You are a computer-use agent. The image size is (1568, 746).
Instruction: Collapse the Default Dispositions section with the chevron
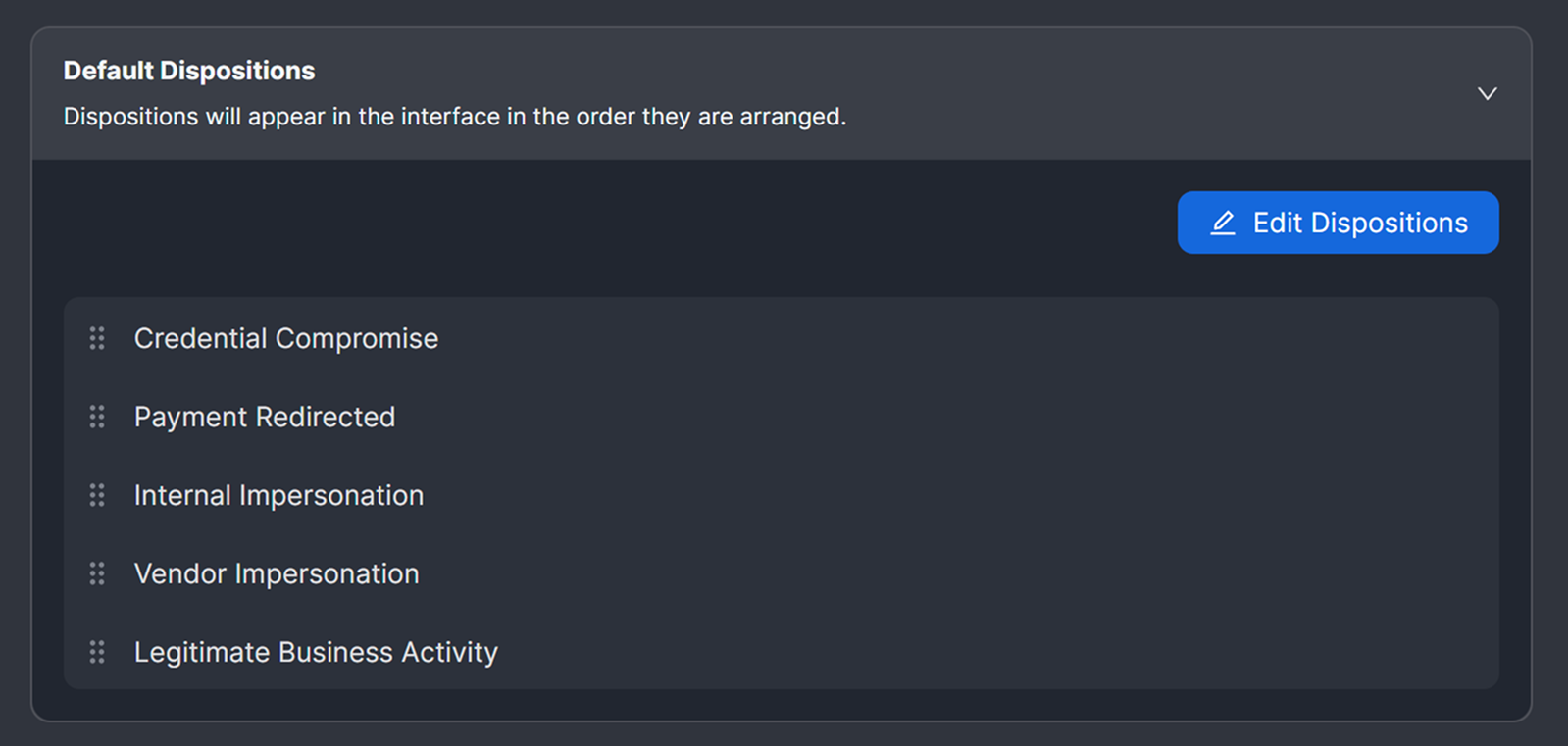(1487, 93)
